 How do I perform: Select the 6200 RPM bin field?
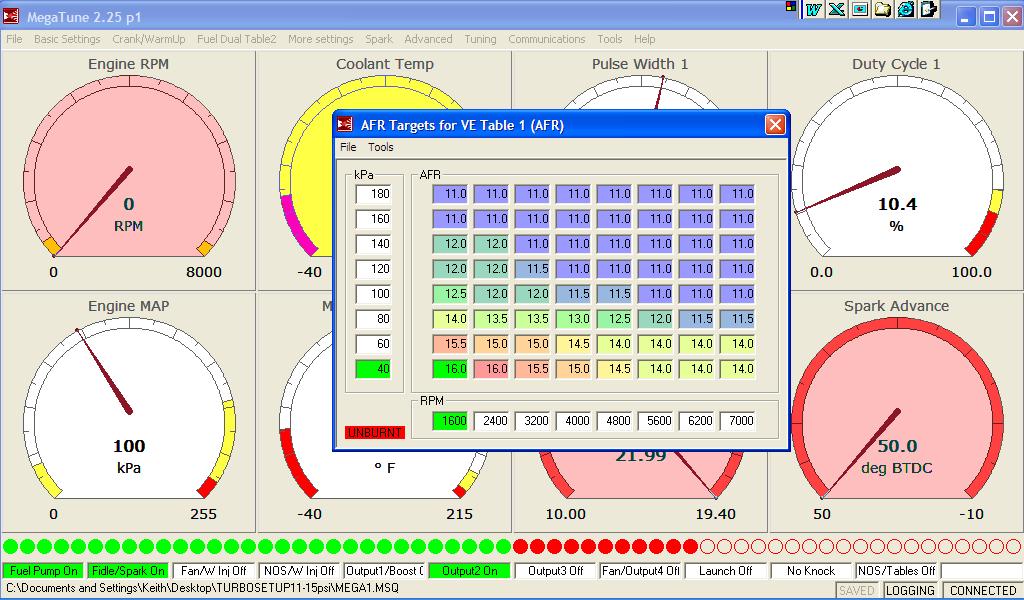[x=697, y=421]
